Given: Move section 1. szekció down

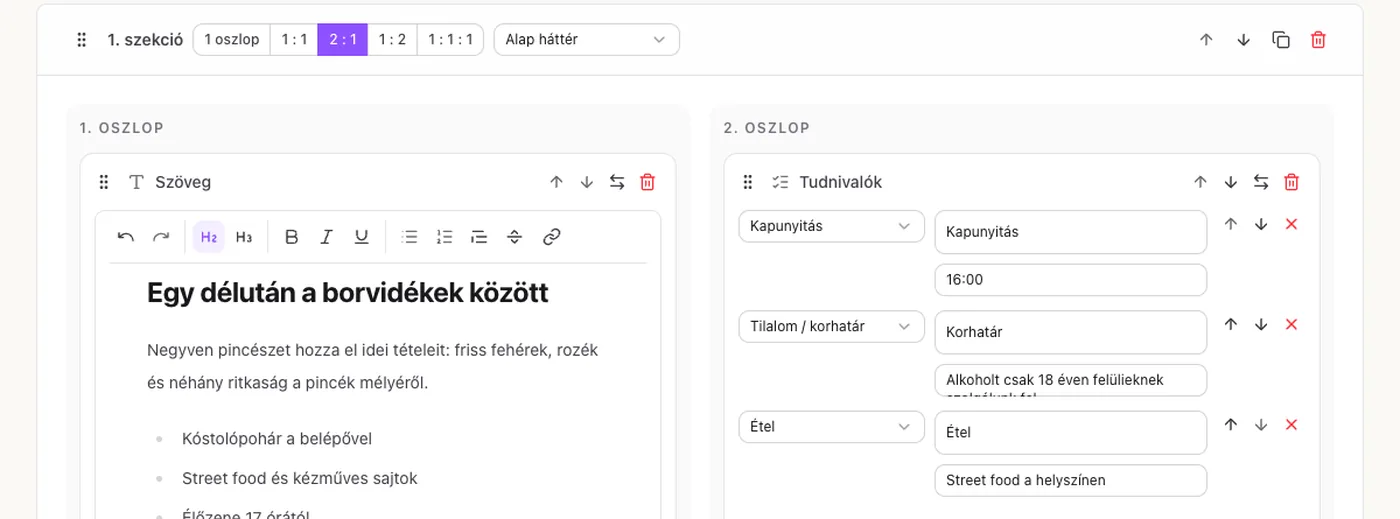Looking at the screenshot, I should coord(1243,40).
